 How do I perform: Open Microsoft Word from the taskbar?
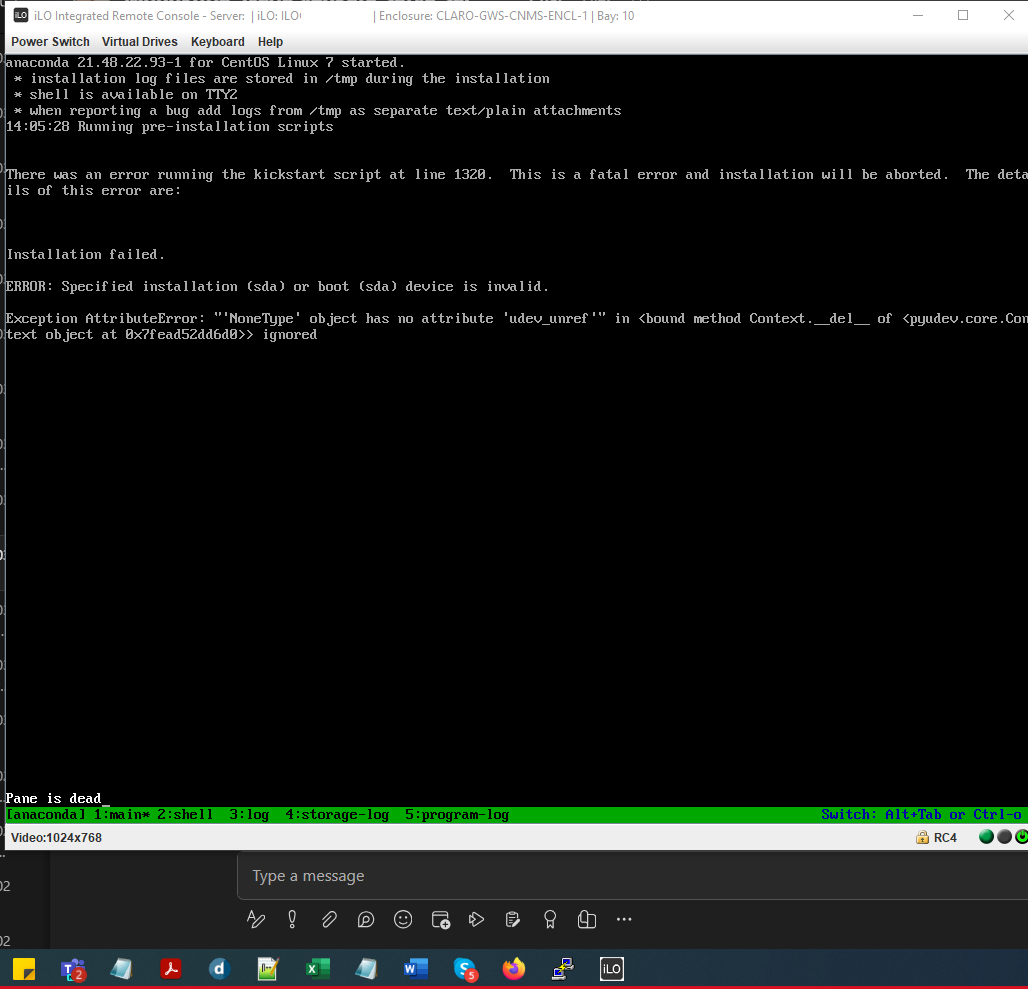coord(416,969)
